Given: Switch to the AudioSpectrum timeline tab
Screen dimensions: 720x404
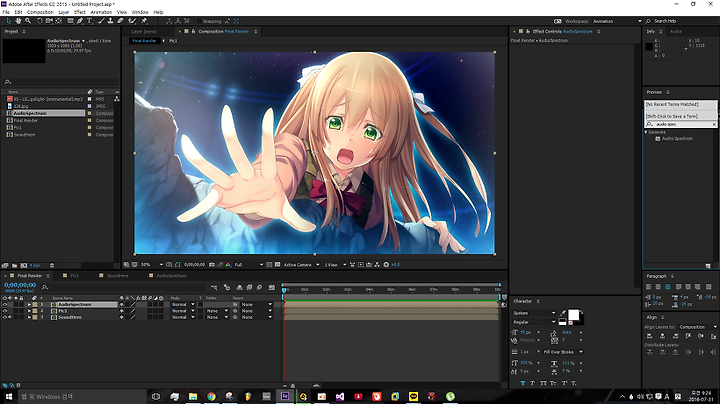Looking at the screenshot, I should (171, 275).
